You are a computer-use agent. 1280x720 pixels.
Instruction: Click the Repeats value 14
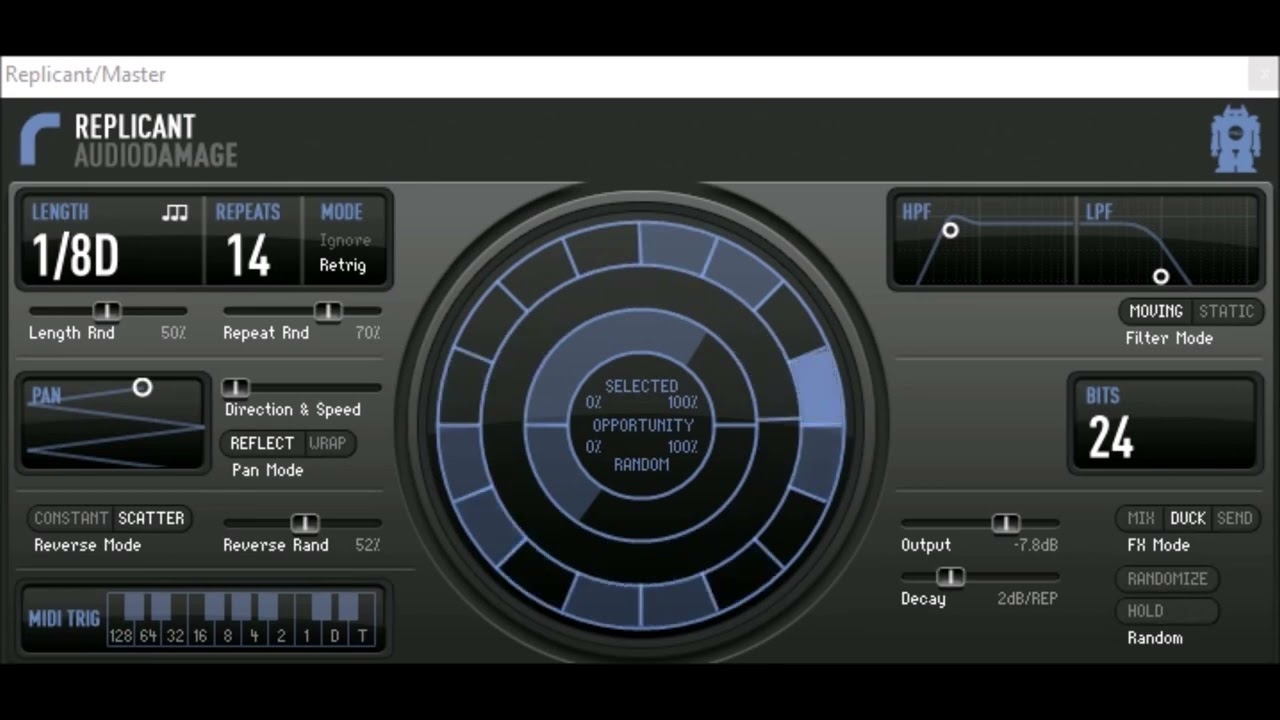248,256
